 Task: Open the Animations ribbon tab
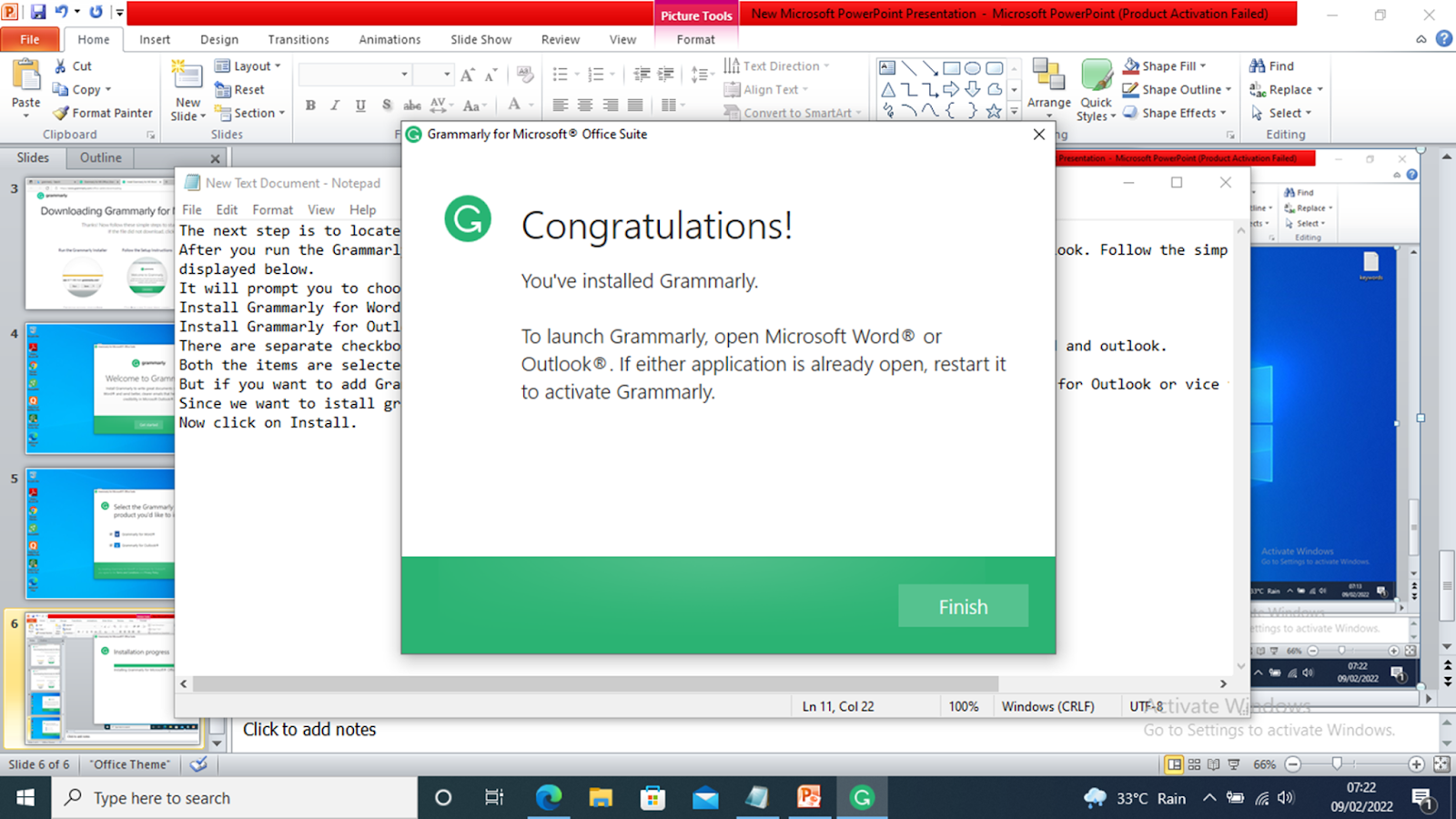[389, 39]
